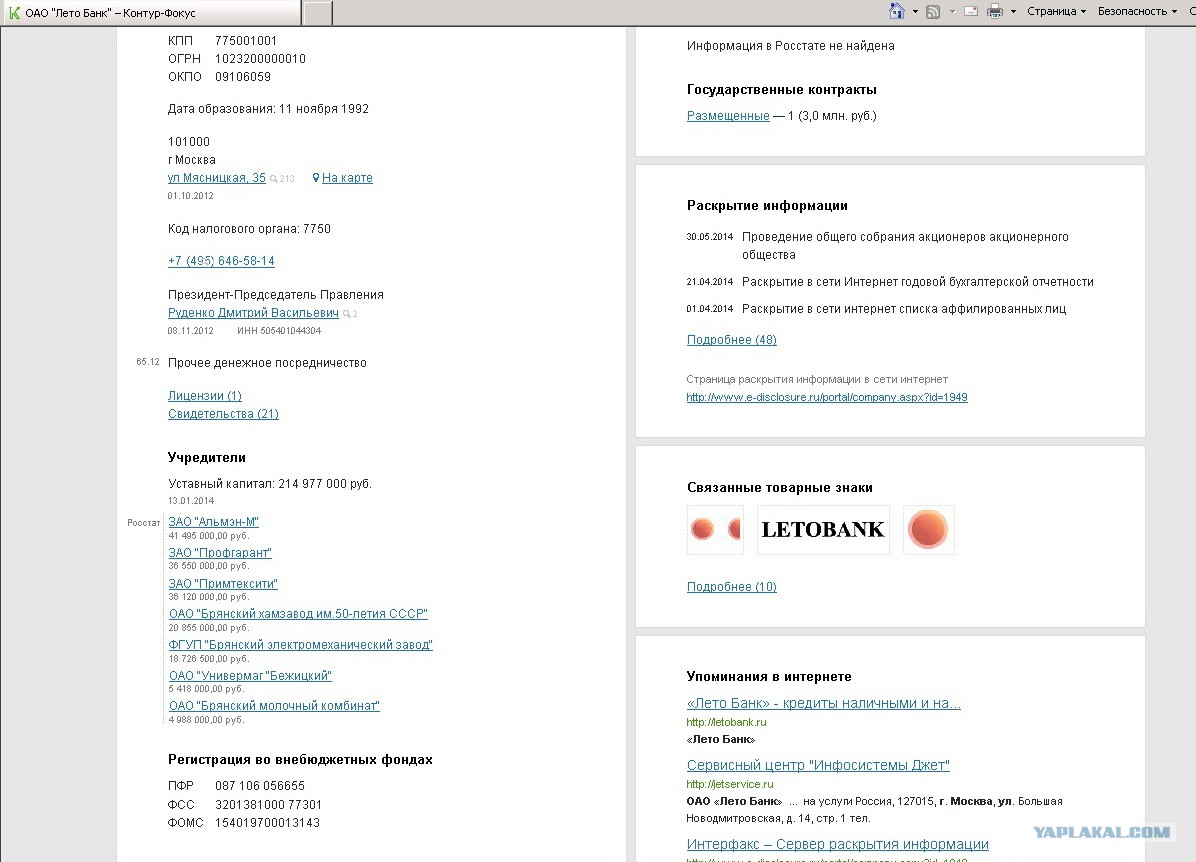Click ФОМС number 154019700013143
The height and width of the screenshot is (862, 1196).
point(267,823)
